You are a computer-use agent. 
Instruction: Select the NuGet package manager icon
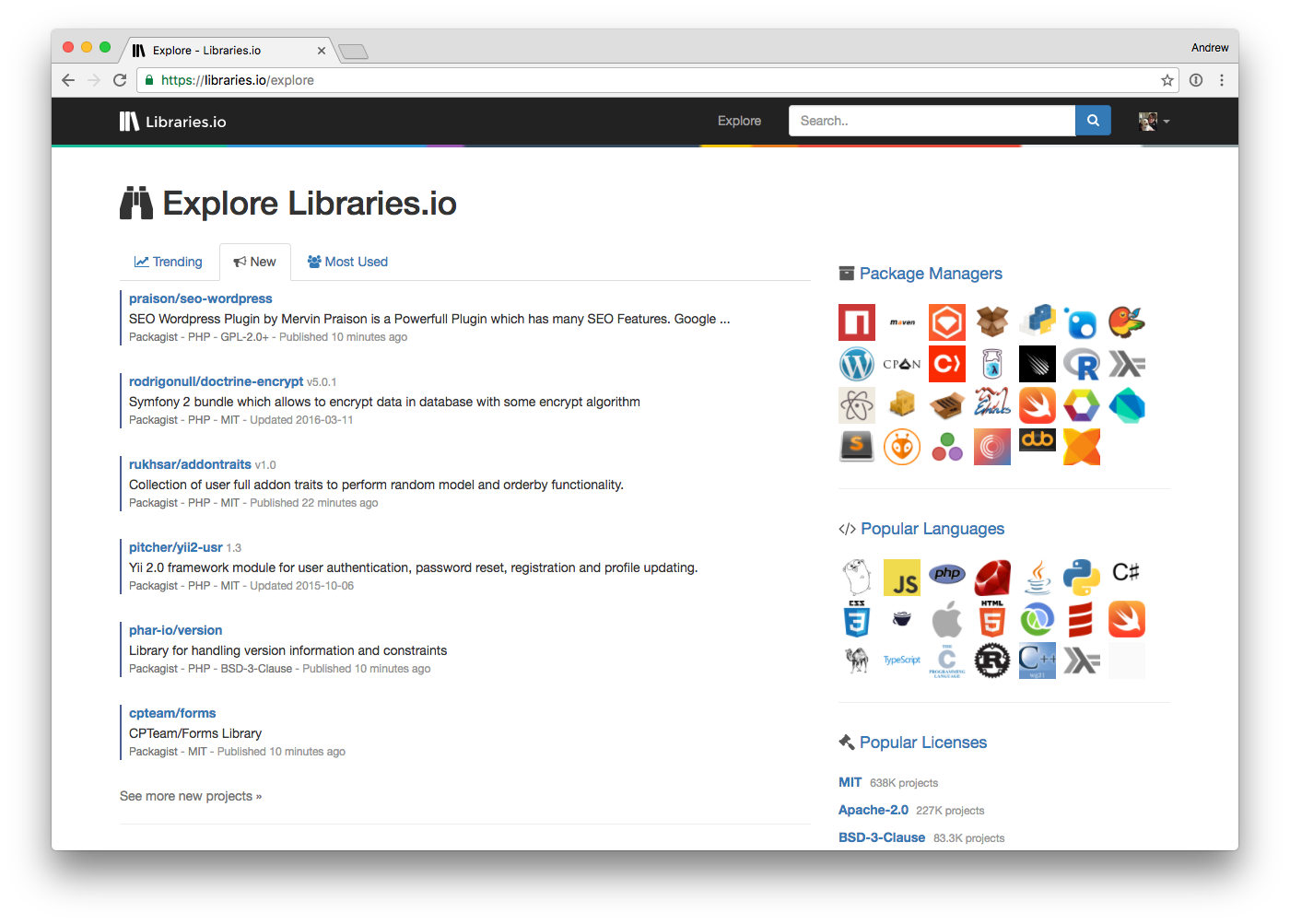pos(1082,322)
